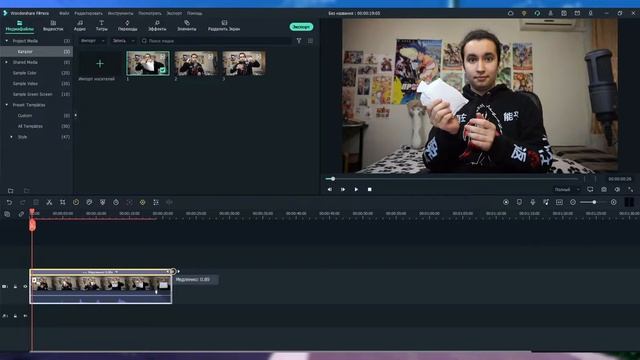
Task: Expand the preview to fullscreen icon
Action: point(631,189)
